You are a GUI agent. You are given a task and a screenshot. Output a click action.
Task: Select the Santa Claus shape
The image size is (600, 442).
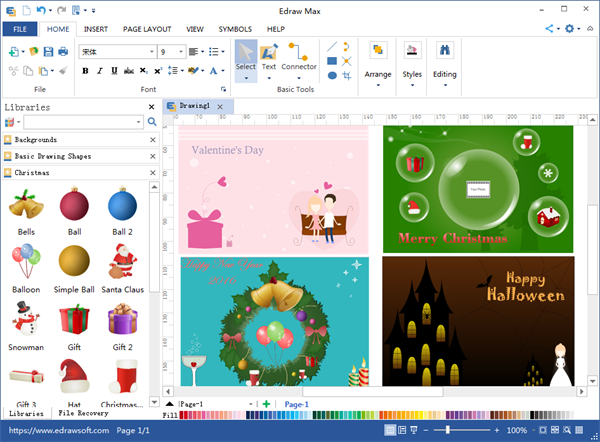(x=122, y=264)
